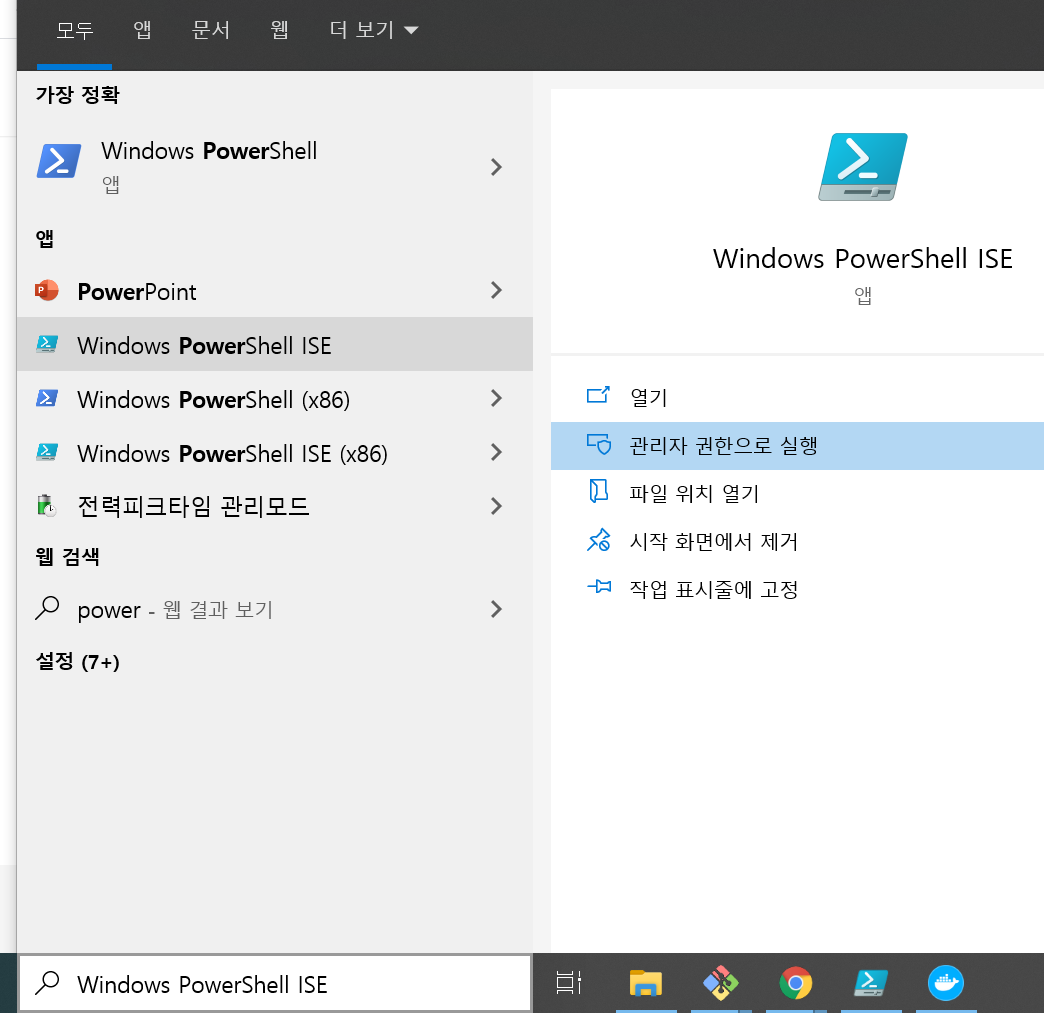Open the 더 보기 filter dropdown
1044x1013 pixels.
tap(374, 30)
